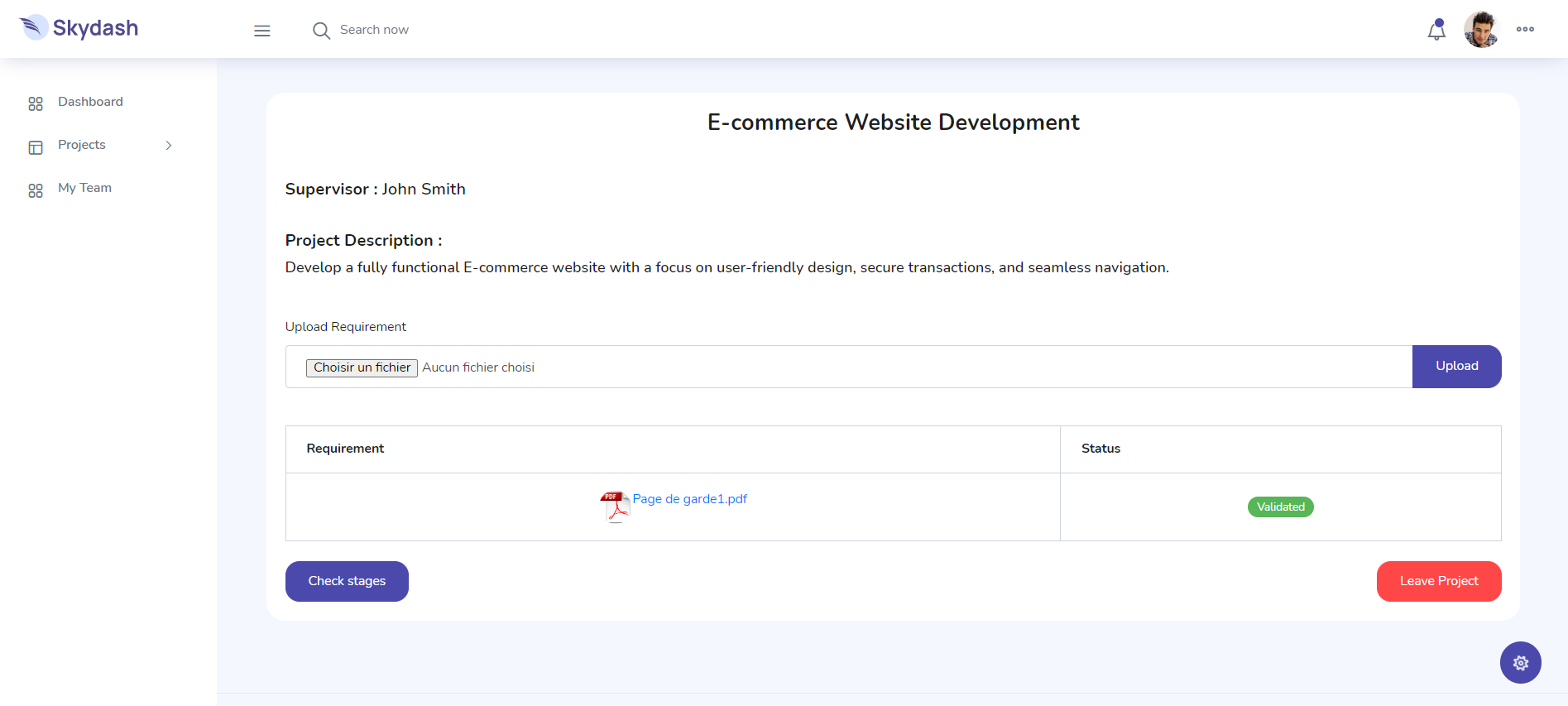The image size is (1568, 706).
Task: Click the Check stages button
Action: click(x=347, y=581)
